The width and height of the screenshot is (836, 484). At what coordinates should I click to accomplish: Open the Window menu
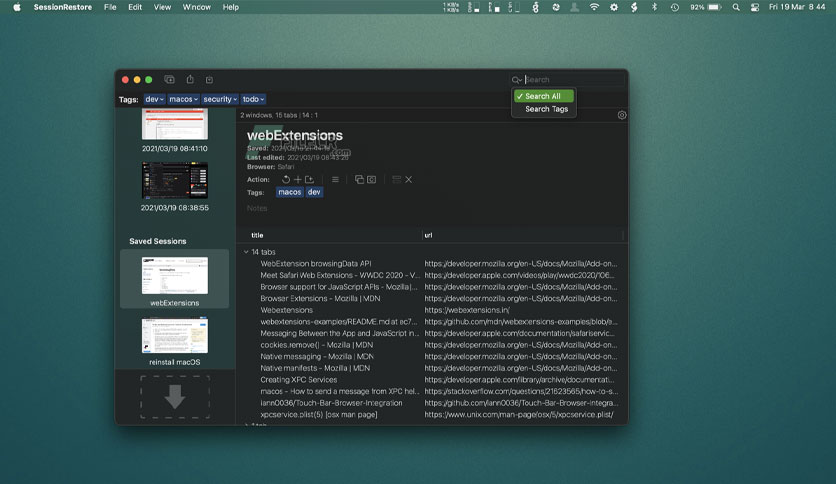point(197,7)
